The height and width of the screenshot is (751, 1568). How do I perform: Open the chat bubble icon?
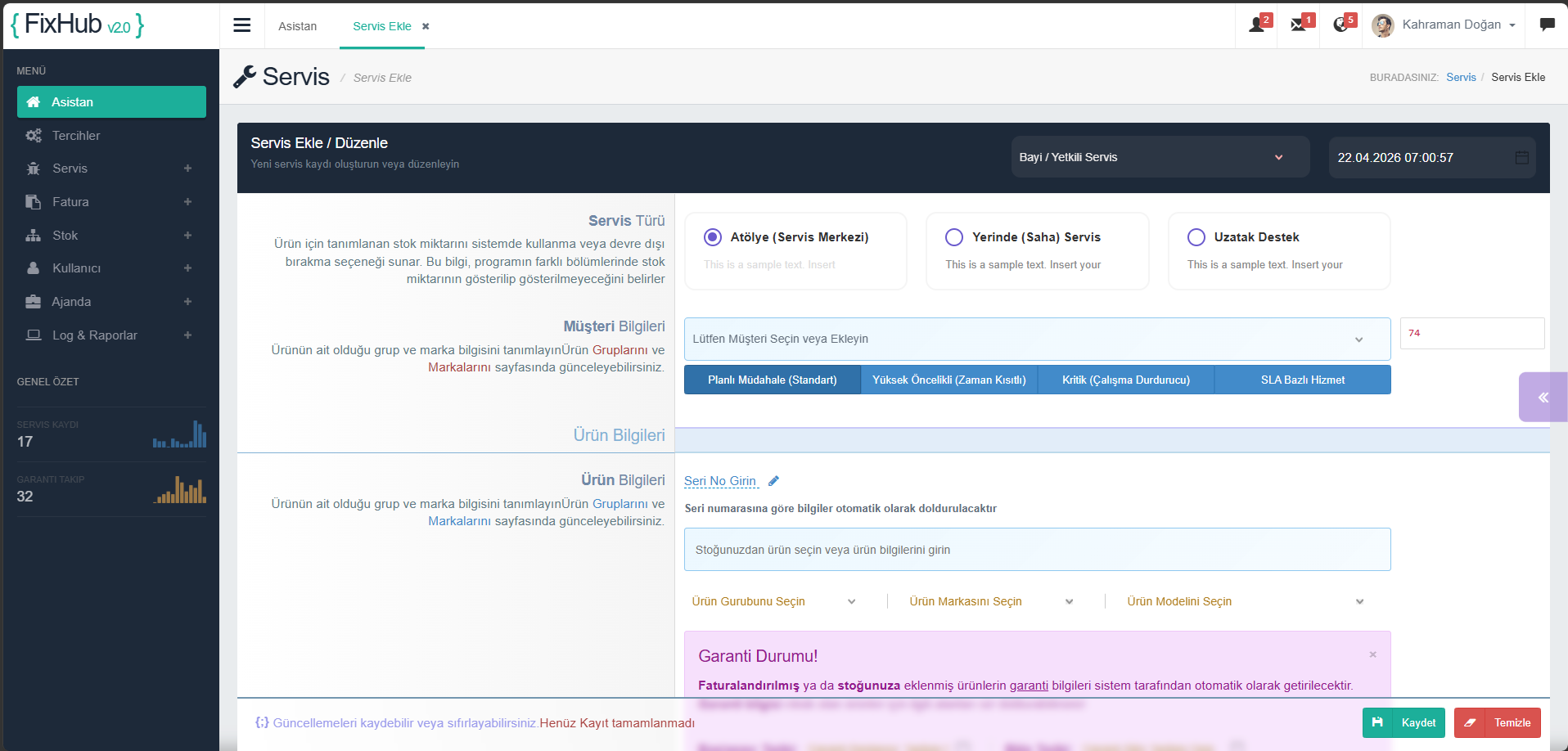pyautogui.click(x=1547, y=25)
